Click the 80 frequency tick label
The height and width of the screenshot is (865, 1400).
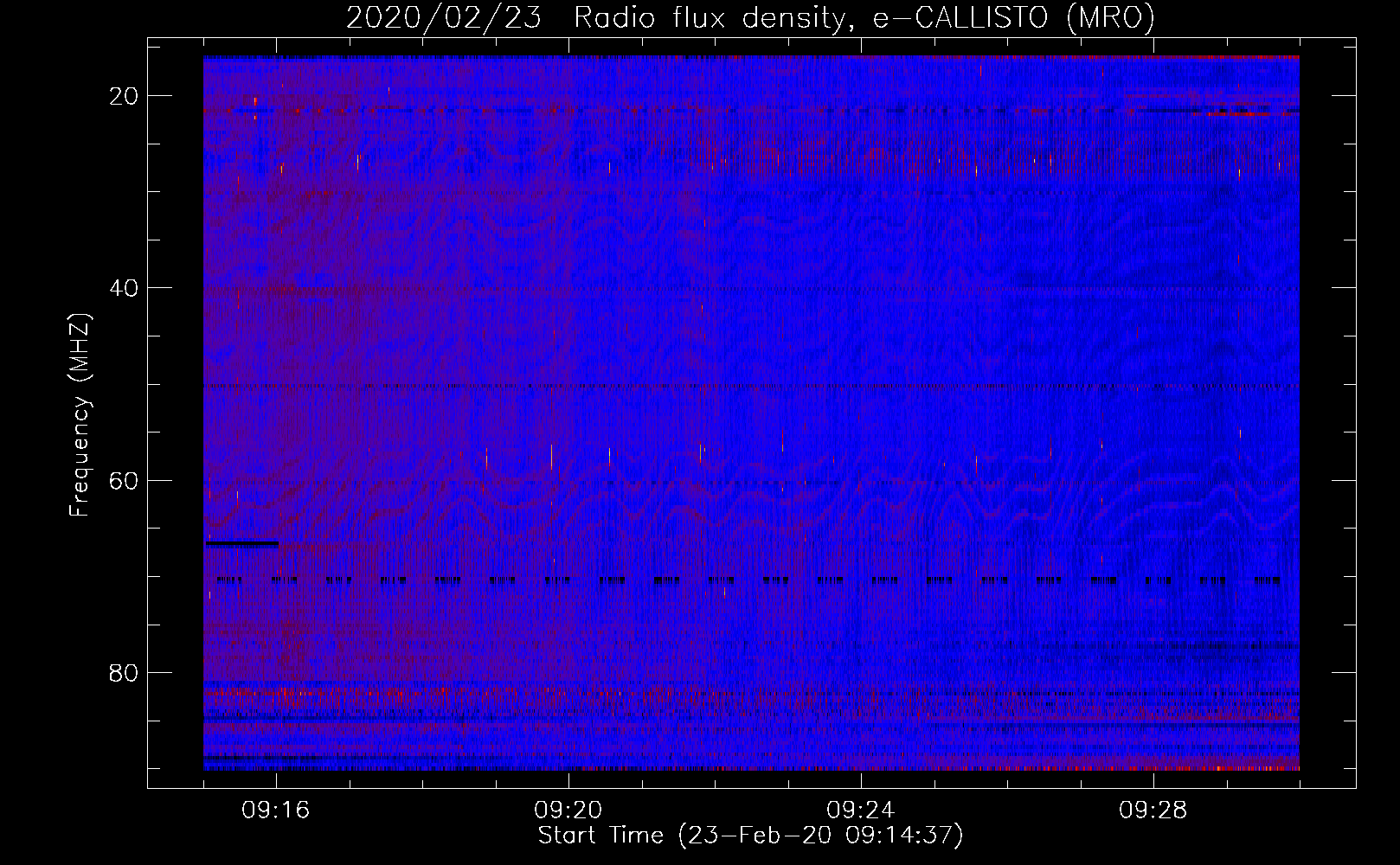(124, 672)
